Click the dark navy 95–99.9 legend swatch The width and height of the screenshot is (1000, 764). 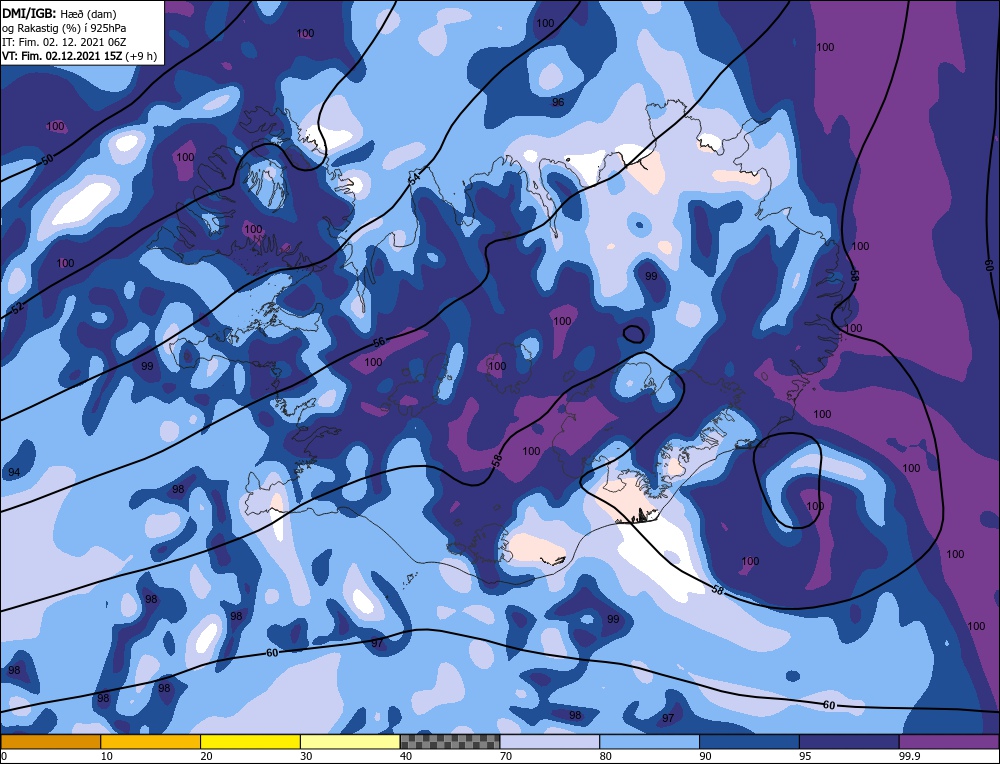point(849,742)
